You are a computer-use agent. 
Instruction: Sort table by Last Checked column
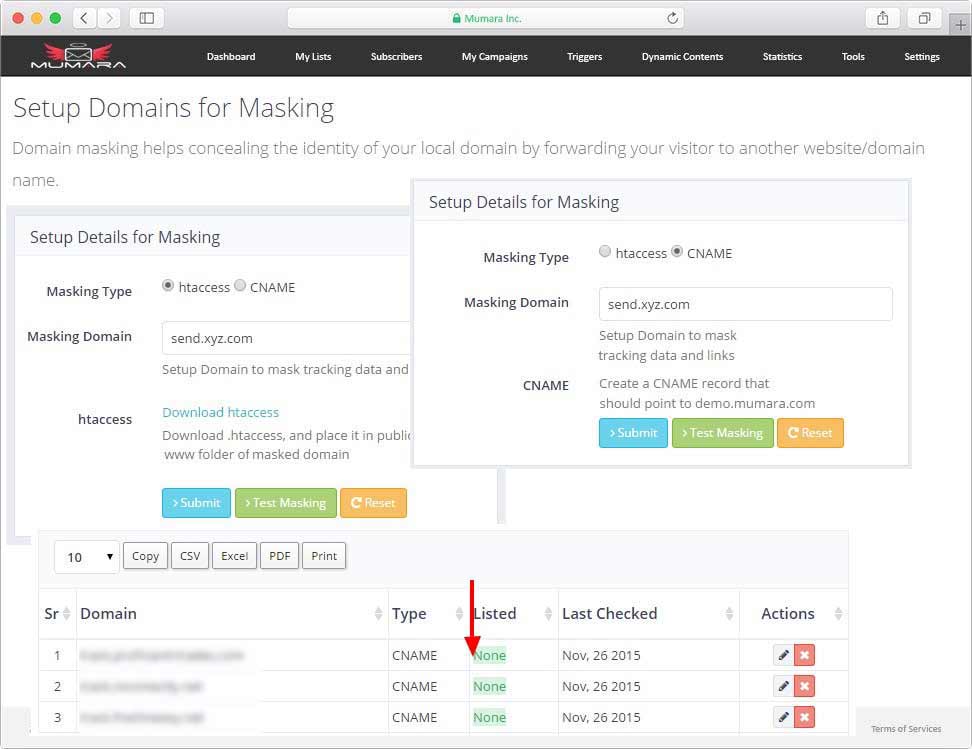pos(646,614)
